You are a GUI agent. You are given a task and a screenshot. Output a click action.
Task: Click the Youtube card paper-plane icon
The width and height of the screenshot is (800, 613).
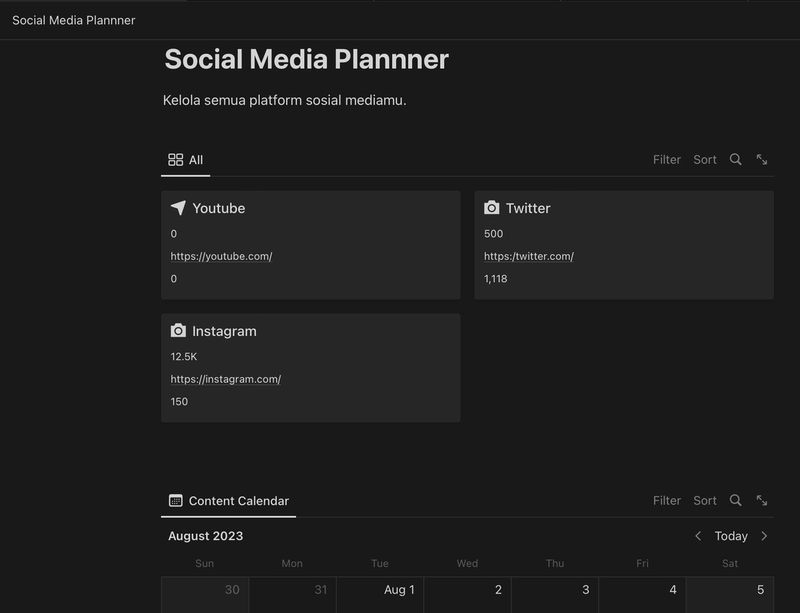click(178, 208)
